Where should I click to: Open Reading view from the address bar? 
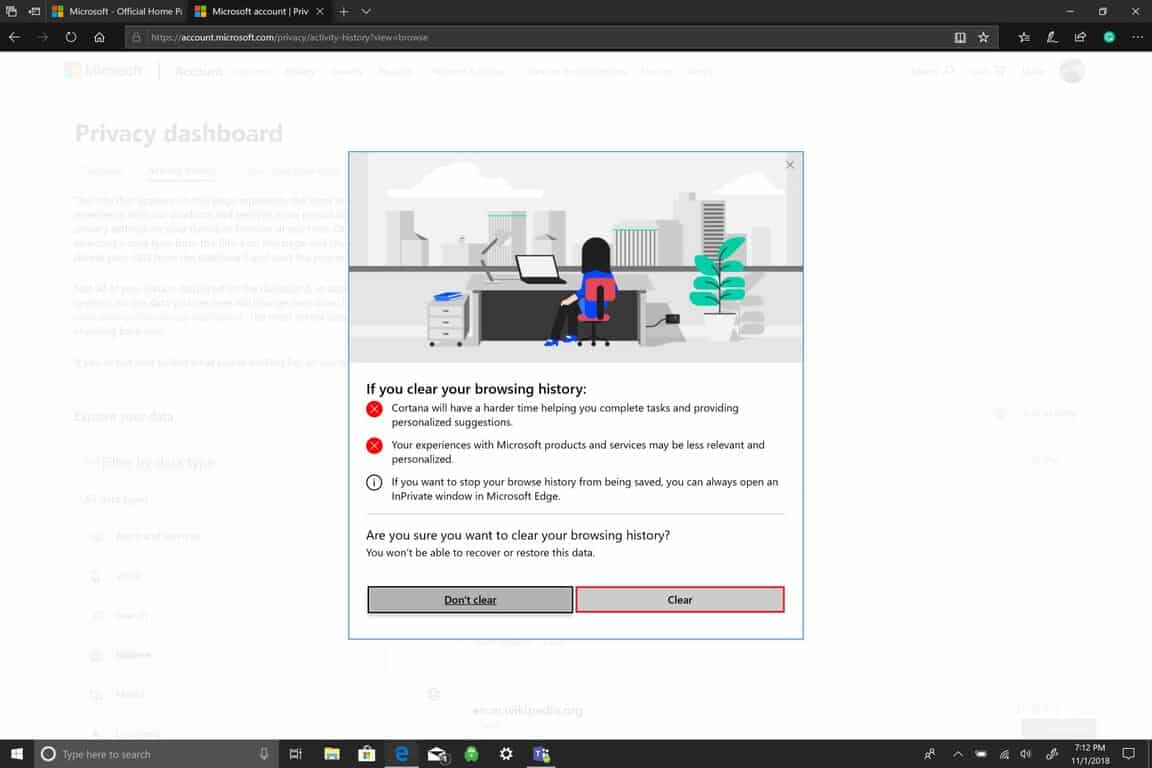(x=960, y=37)
